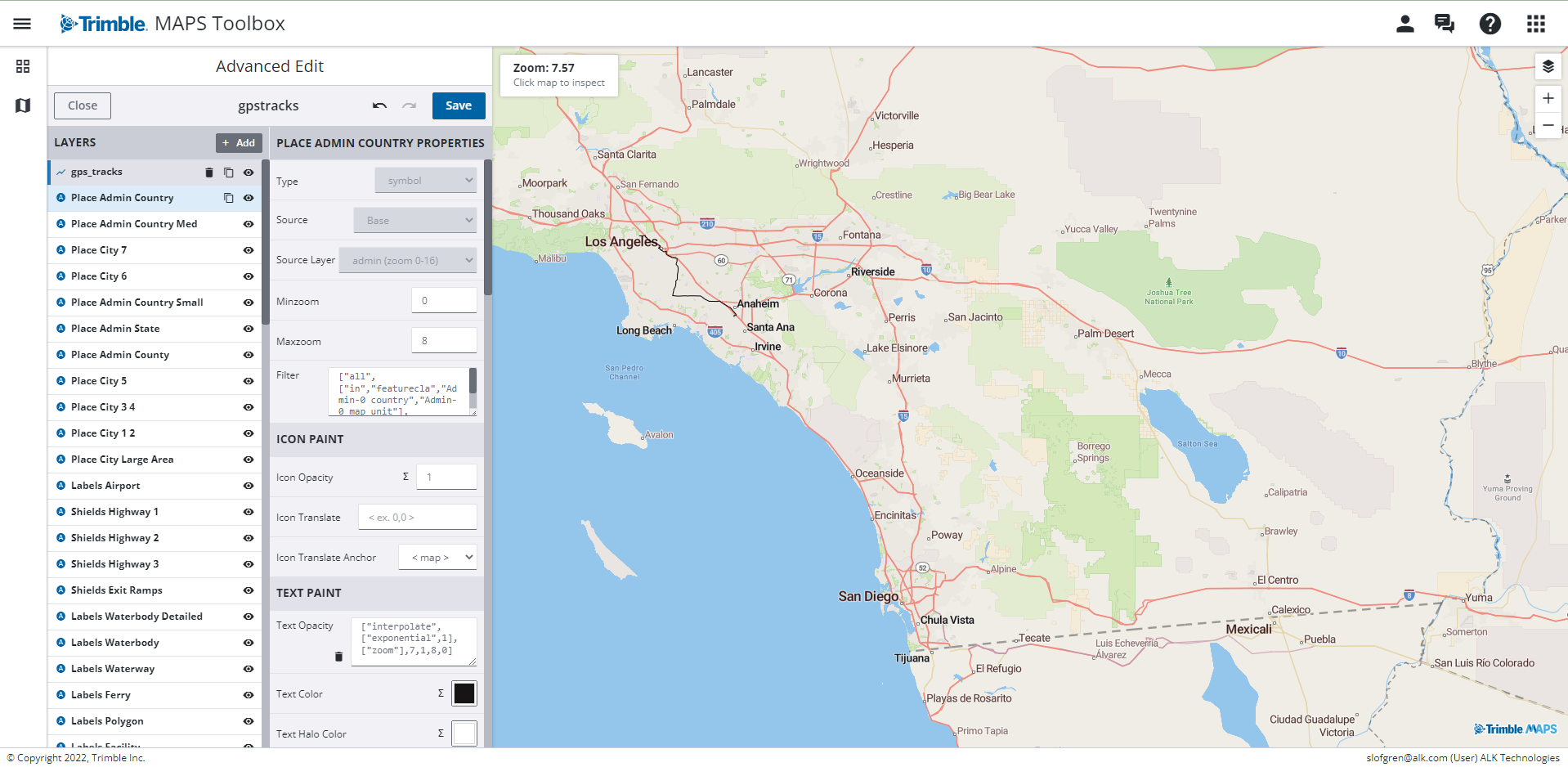Duplicate the Place Admin Country layer
1568x767 pixels.
[x=229, y=198]
